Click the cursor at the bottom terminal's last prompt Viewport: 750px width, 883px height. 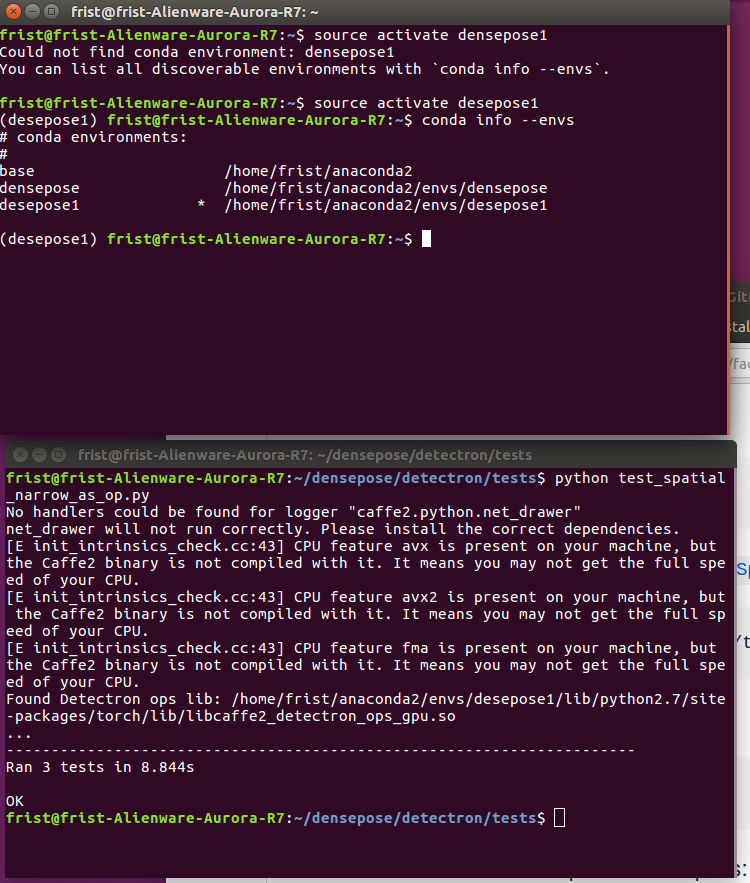click(x=559, y=818)
